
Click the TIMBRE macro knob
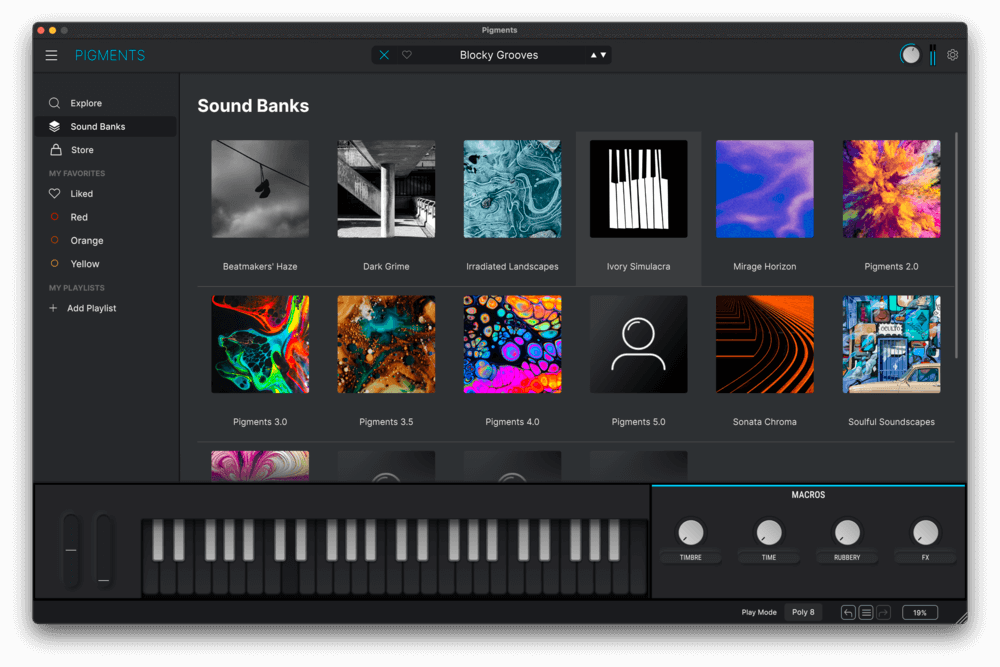690,532
